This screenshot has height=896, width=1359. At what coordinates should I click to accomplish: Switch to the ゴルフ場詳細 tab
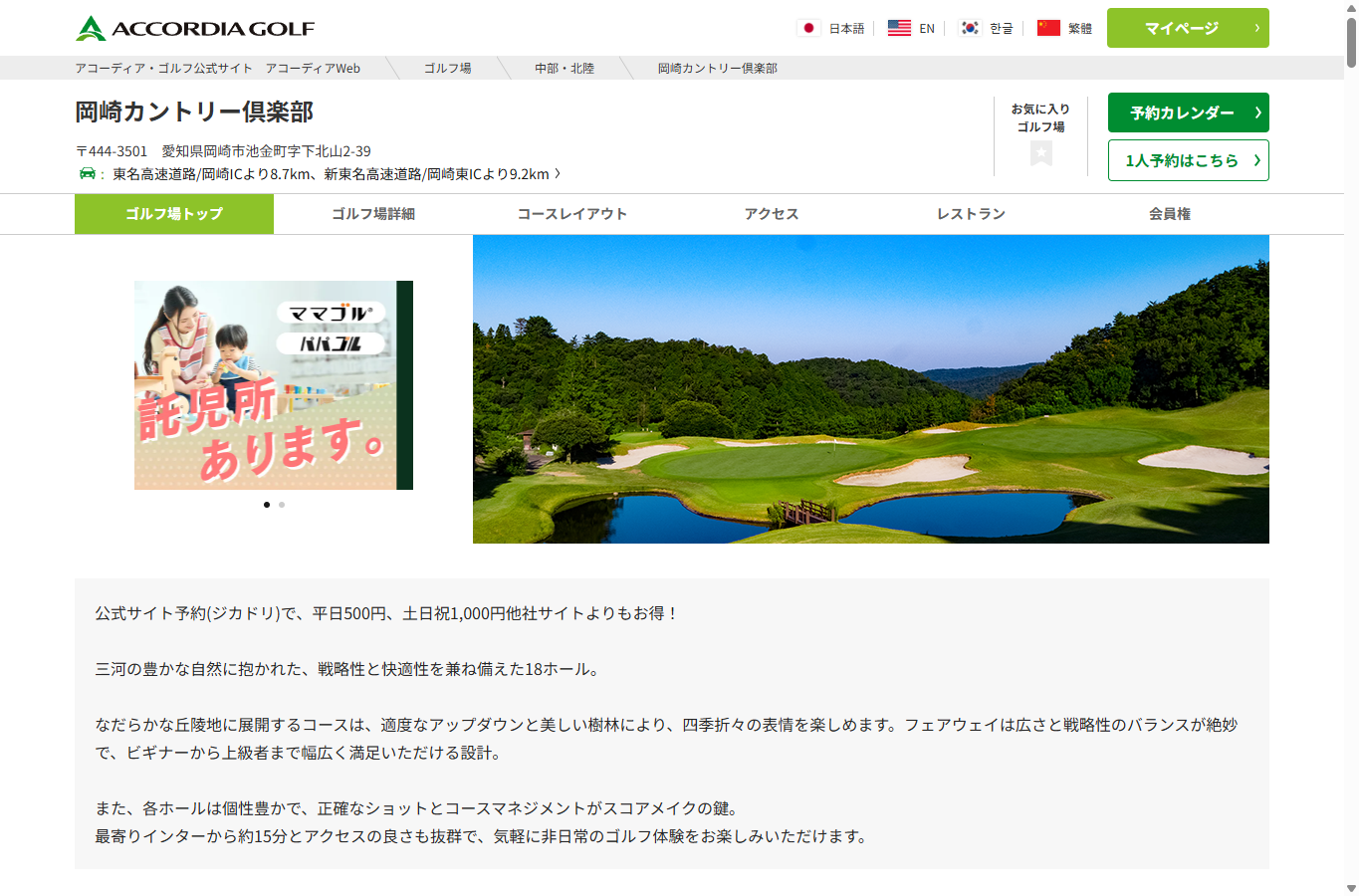(x=373, y=214)
